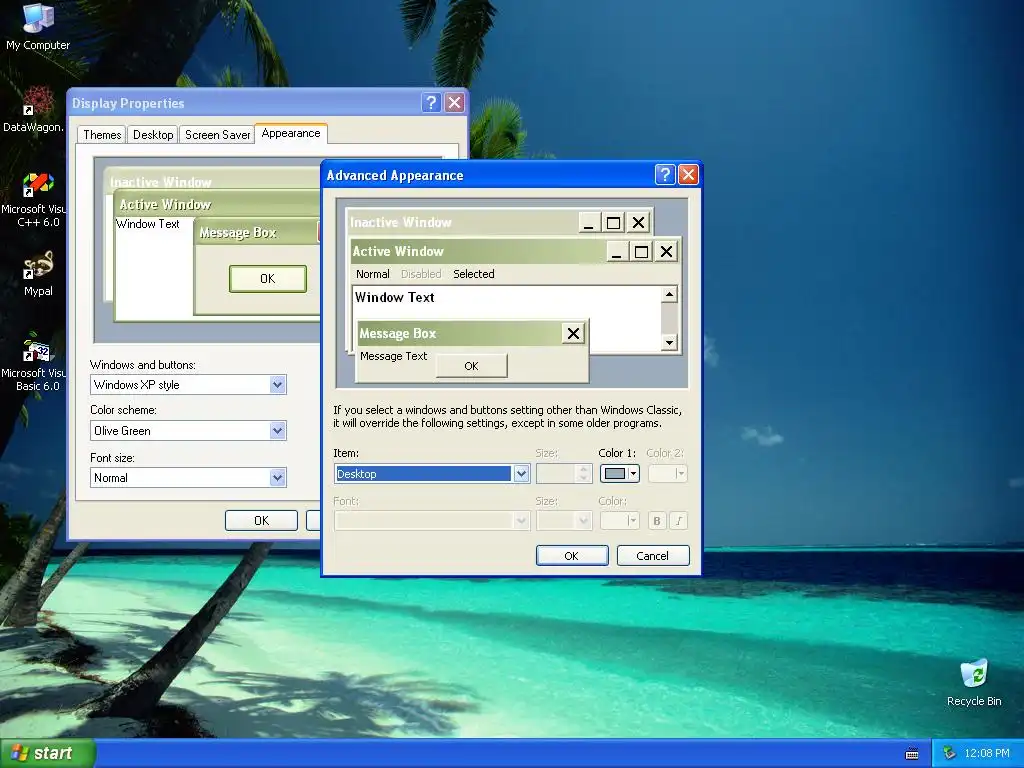Image resolution: width=1024 pixels, height=768 pixels.
Task: Click the preview Message Box close X
Action: (573, 334)
